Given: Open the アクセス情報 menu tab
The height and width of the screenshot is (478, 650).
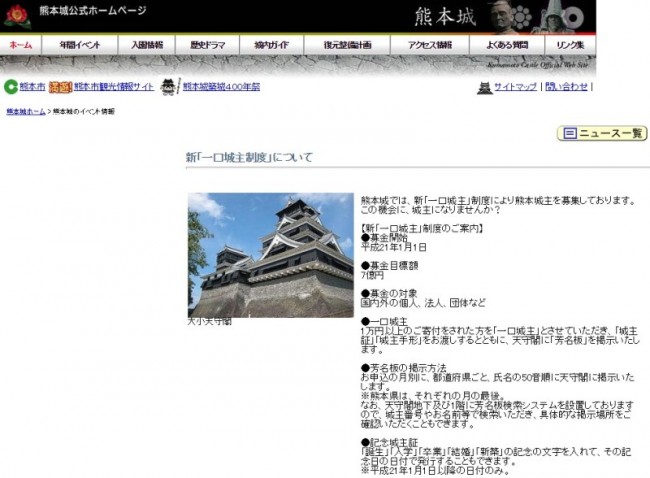Looking at the screenshot, I should click(429, 45).
